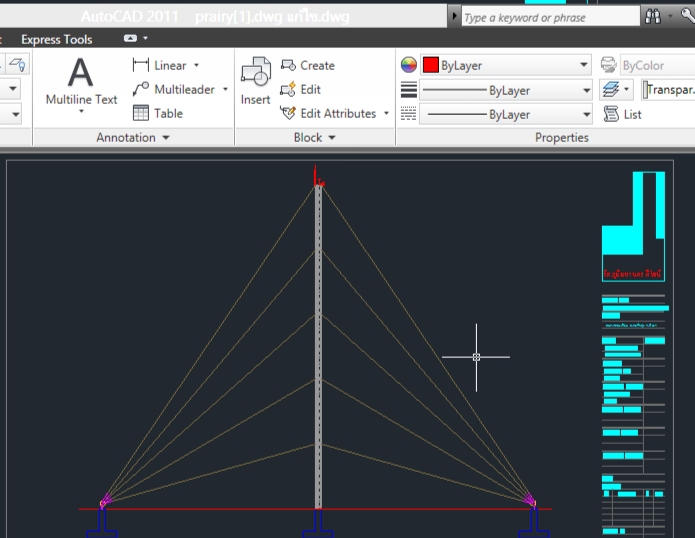Open the ByLayer lineweight dropdown
695x538 pixels.
click(586, 90)
